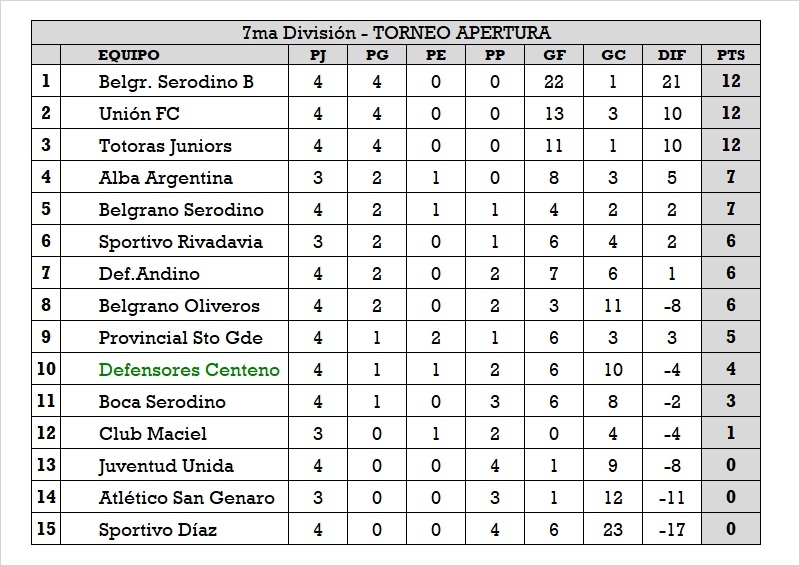Click the PTS column header
Viewport: 799px width, 565px height.
731,56
